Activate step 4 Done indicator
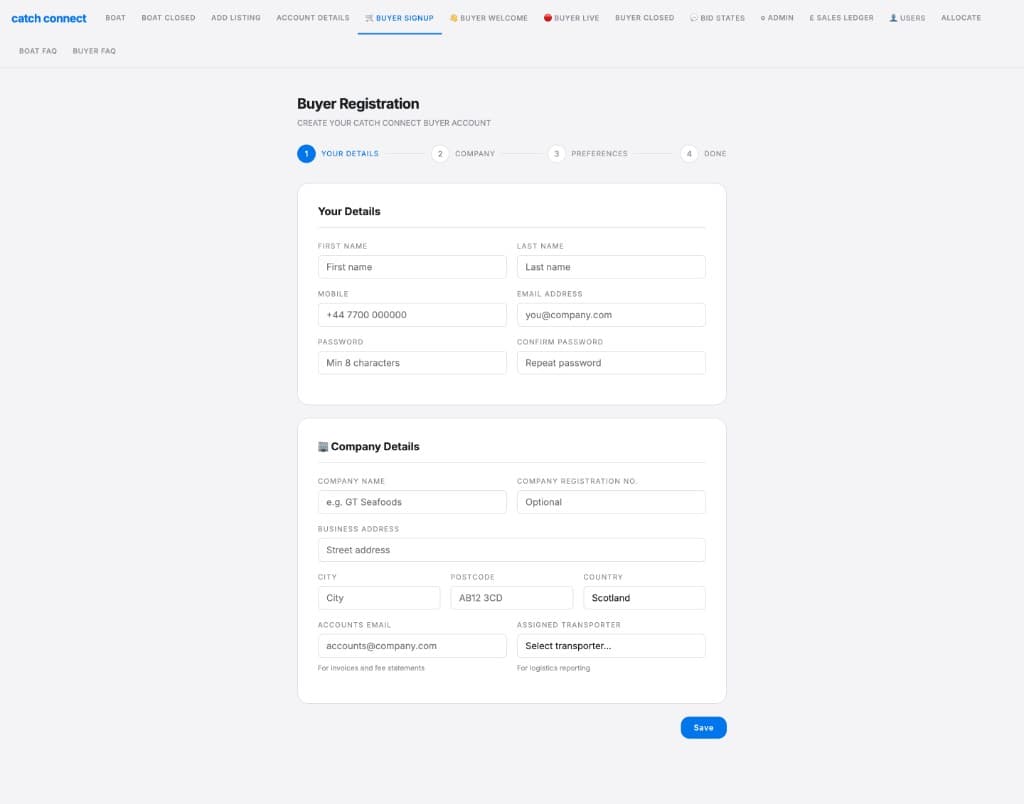1024x804 pixels. pos(689,153)
